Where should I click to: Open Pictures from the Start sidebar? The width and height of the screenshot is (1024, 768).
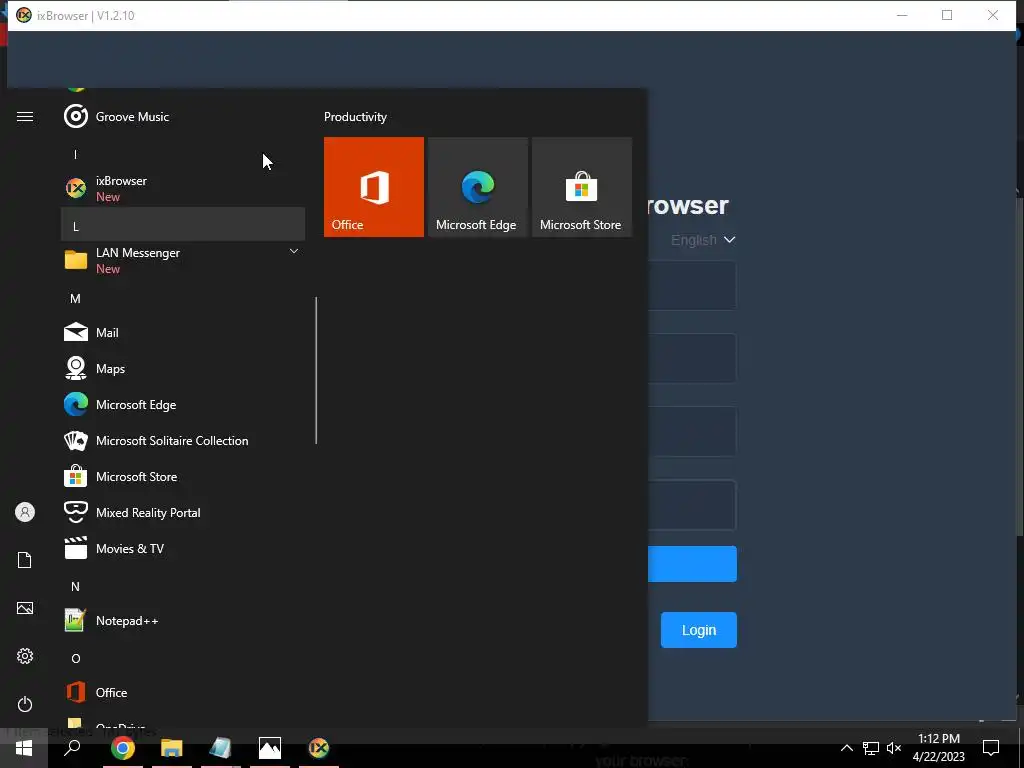point(25,608)
